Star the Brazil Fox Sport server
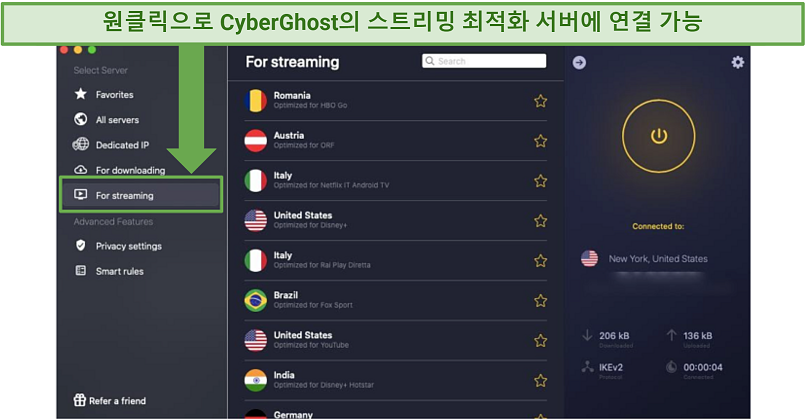806x419 pixels. 540,301
